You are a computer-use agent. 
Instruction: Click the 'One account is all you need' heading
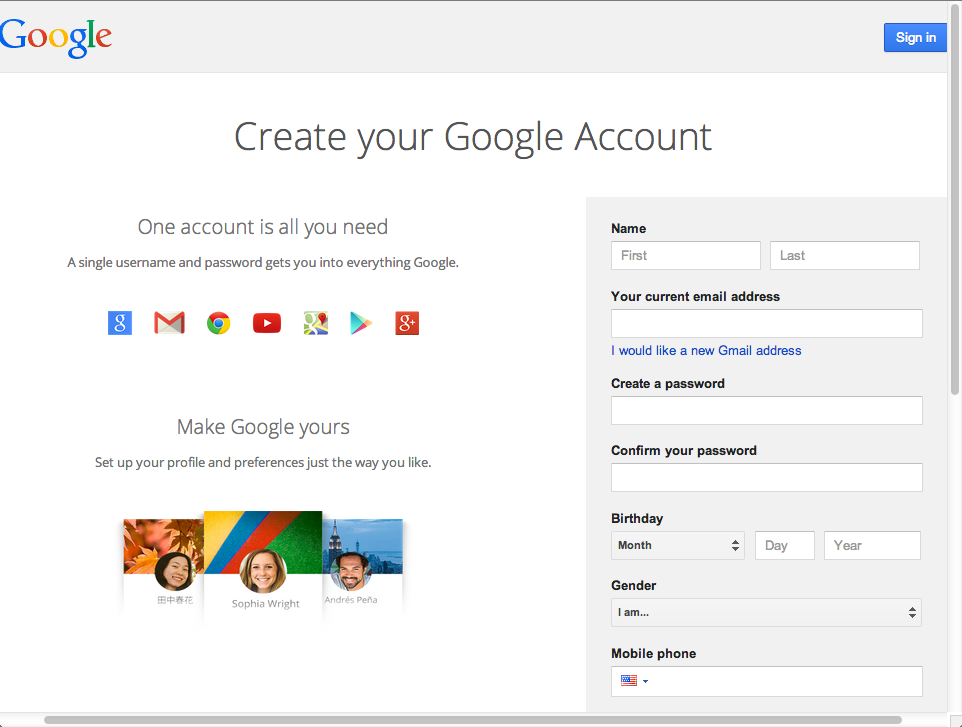263,227
